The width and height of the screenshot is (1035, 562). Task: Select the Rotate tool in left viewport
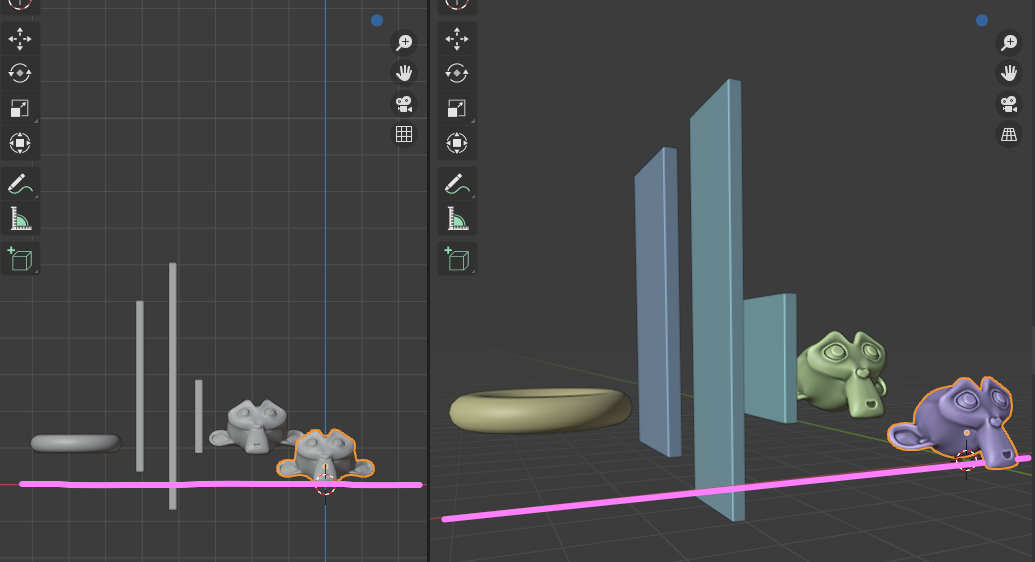tap(20, 73)
